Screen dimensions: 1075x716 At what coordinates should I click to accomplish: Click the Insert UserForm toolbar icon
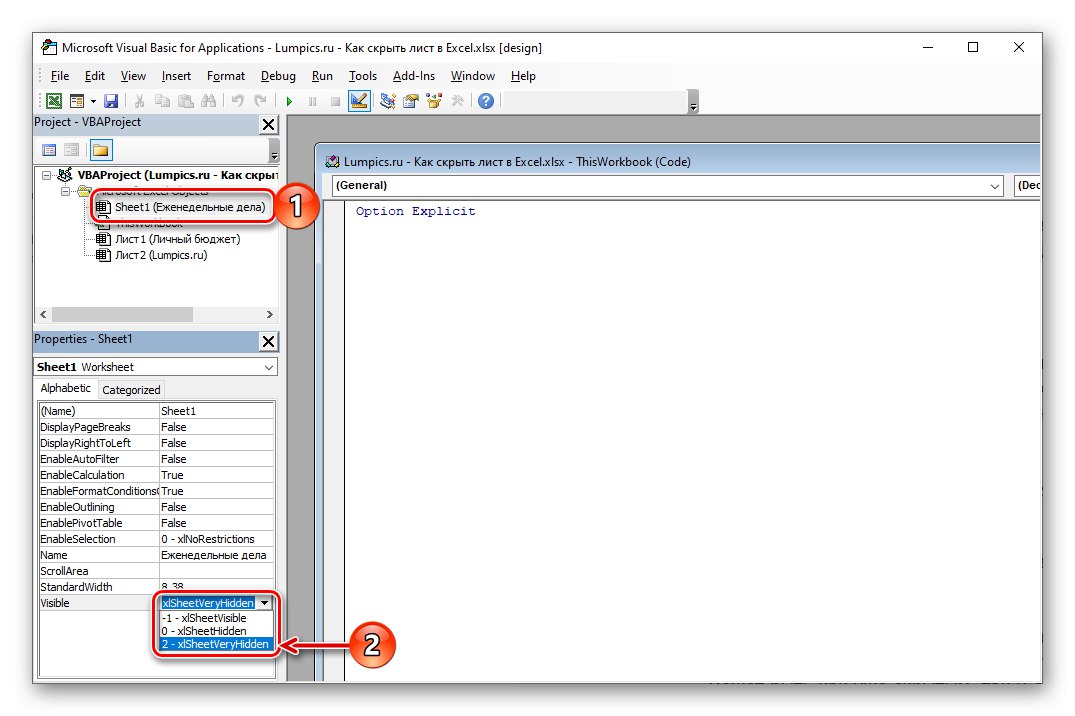point(77,102)
